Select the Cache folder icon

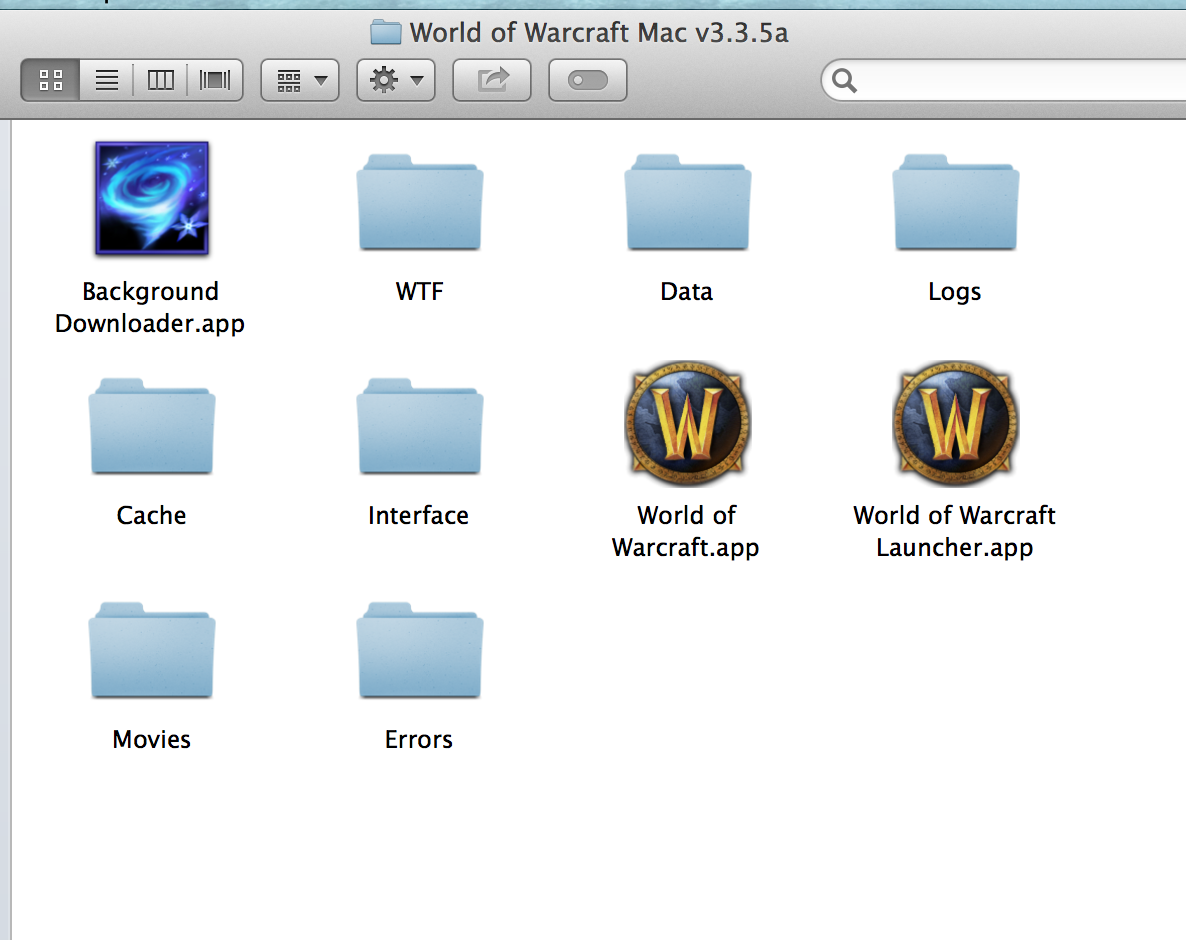pyautogui.click(x=152, y=426)
